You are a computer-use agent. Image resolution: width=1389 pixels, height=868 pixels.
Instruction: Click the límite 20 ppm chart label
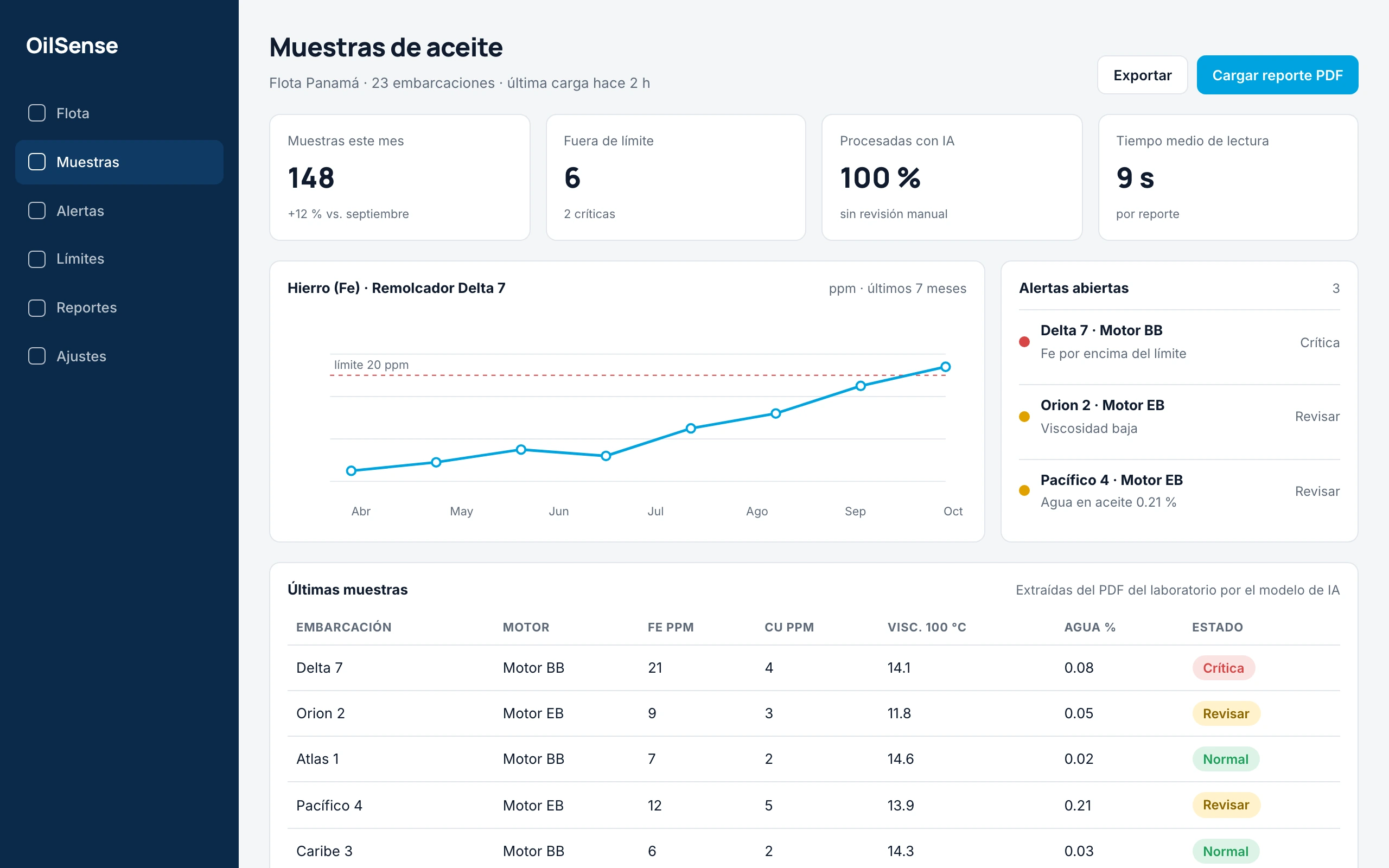[371, 365]
